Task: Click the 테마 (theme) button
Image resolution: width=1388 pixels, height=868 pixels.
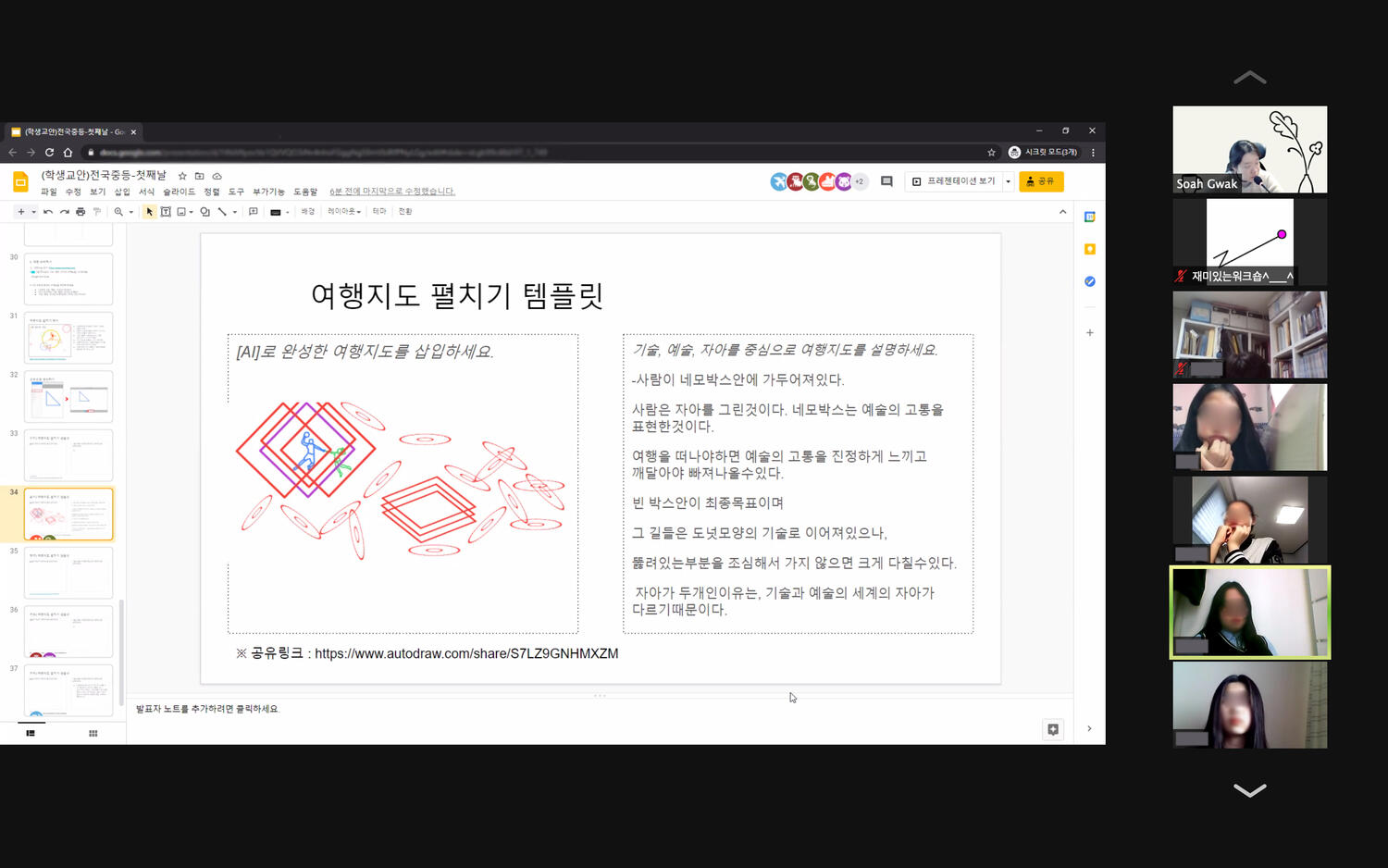Action: [379, 212]
